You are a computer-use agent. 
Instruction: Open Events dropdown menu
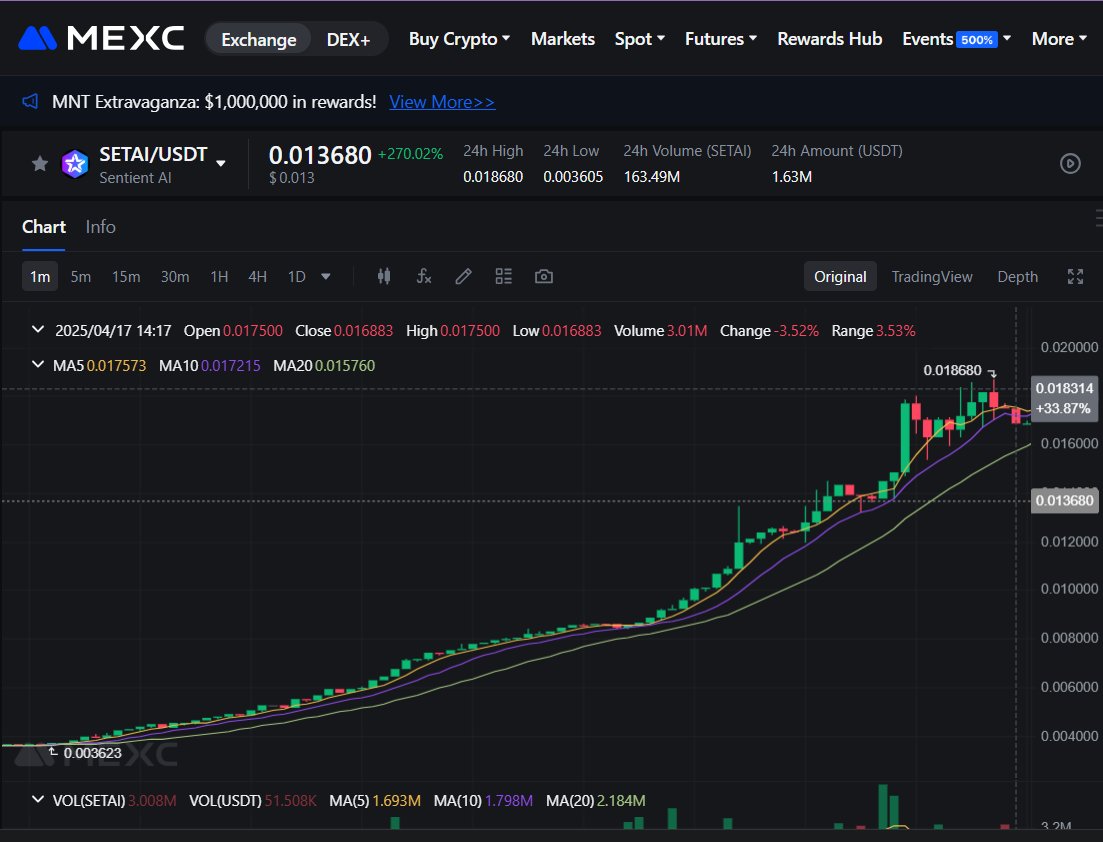coord(957,39)
